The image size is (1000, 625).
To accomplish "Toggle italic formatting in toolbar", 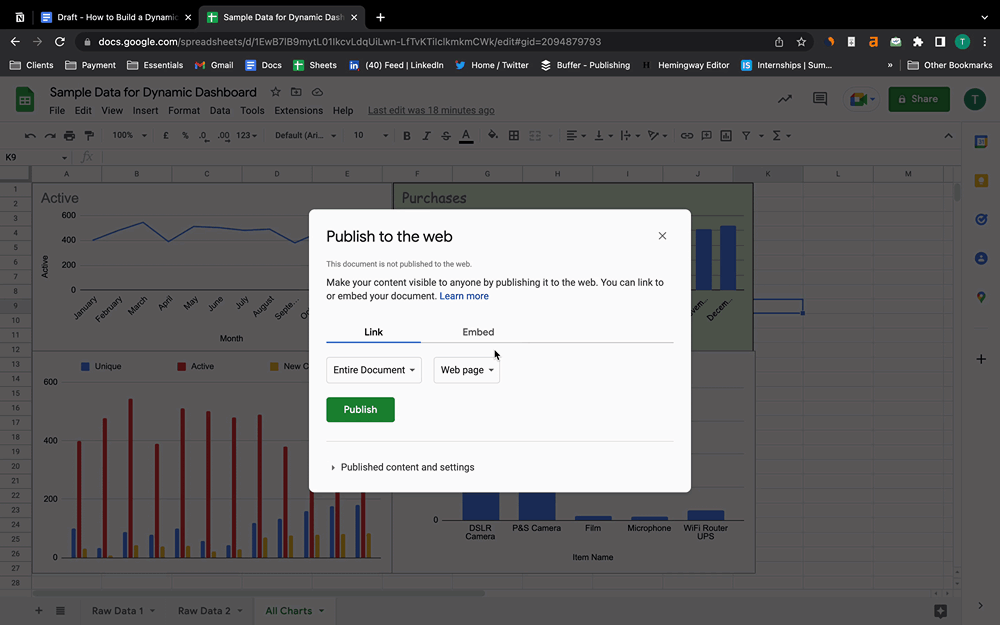I will pos(426,136).
